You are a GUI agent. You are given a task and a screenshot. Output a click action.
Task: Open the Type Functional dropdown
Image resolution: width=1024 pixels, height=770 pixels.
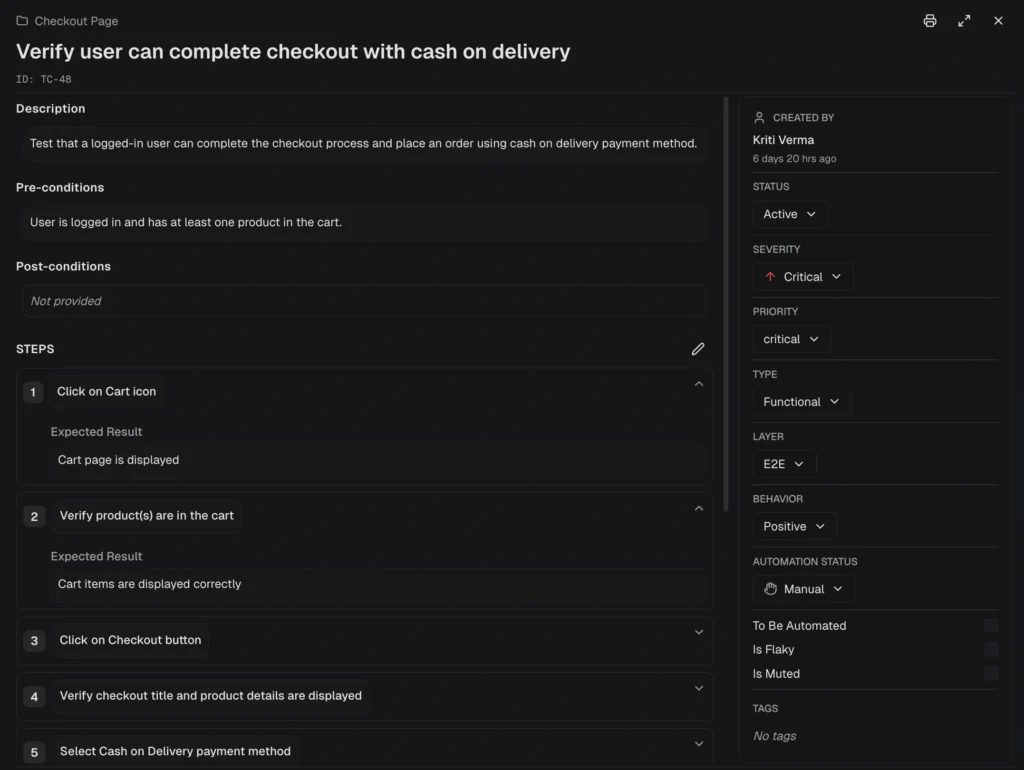pyautogui.click(x=801, y=402)
